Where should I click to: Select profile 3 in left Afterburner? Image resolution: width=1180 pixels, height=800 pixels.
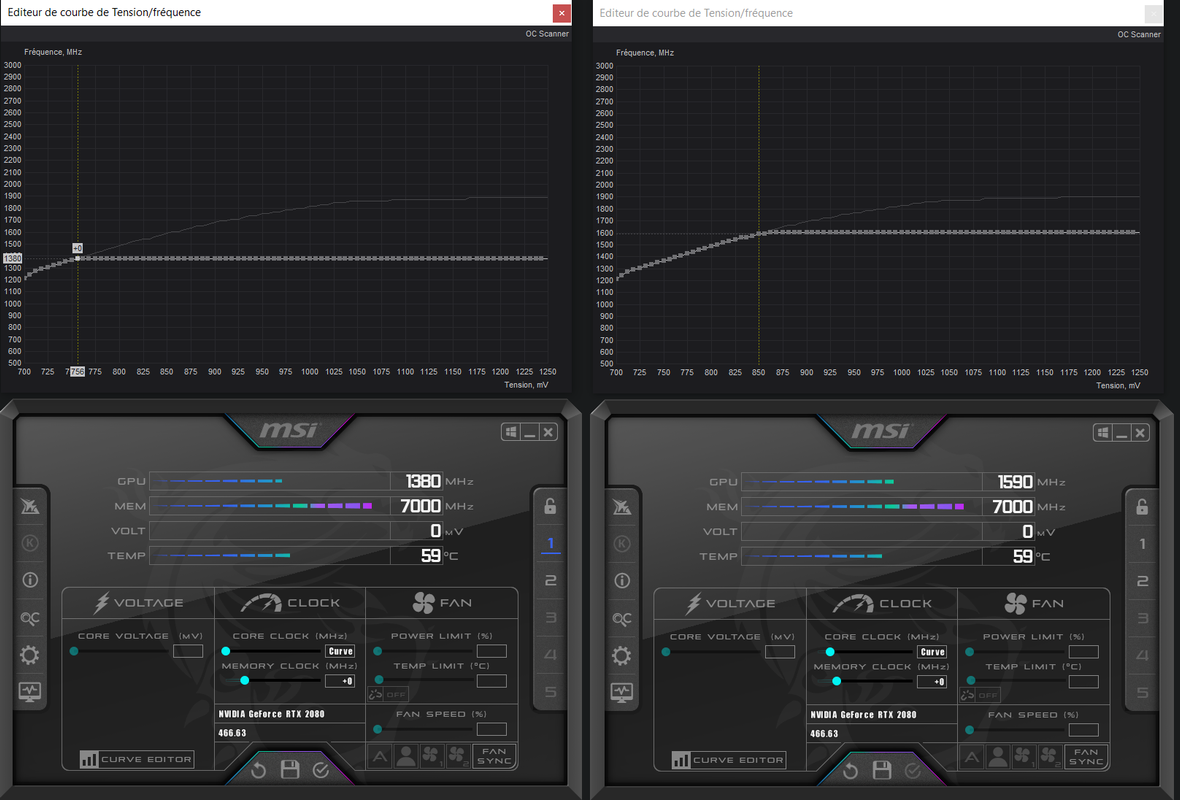tap(550, 618)
